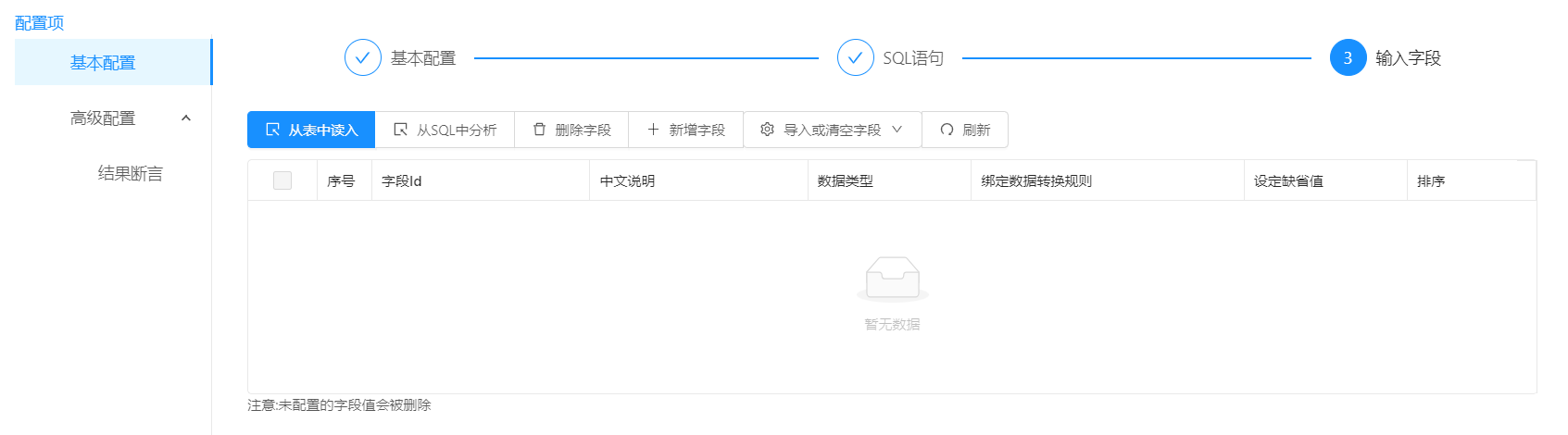Click the plus icon for 新增字段
This screenshot has height=435, width=1568.
pyautogui.click(x=653, y=130)
